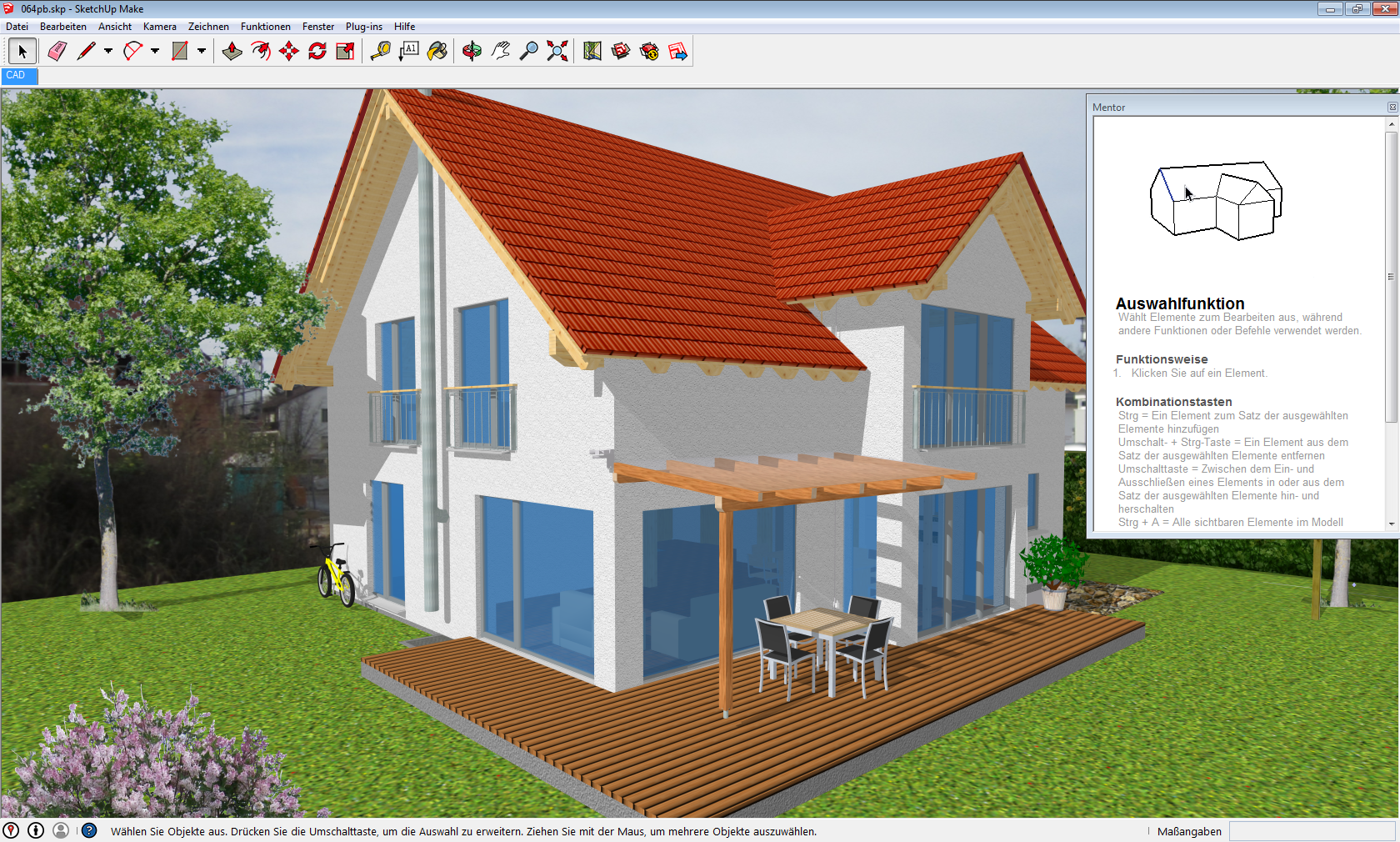The height and width of the screenshot is (842, 1400).
Task: Open the arc tool dropdown arrow
Action: point(155,52)
